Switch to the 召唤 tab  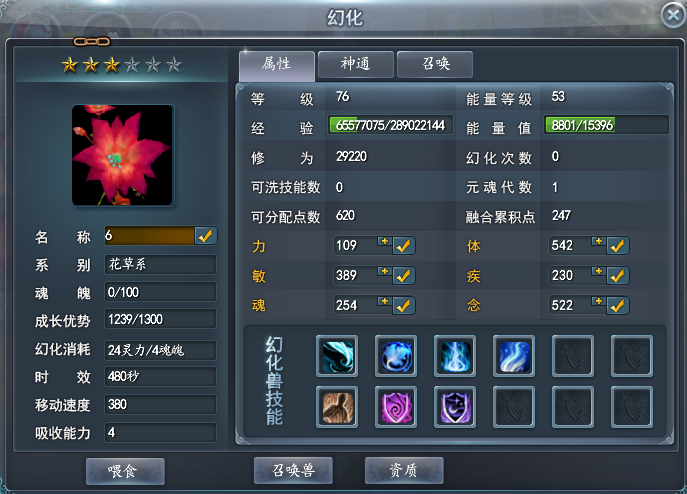tap(435, 64)
